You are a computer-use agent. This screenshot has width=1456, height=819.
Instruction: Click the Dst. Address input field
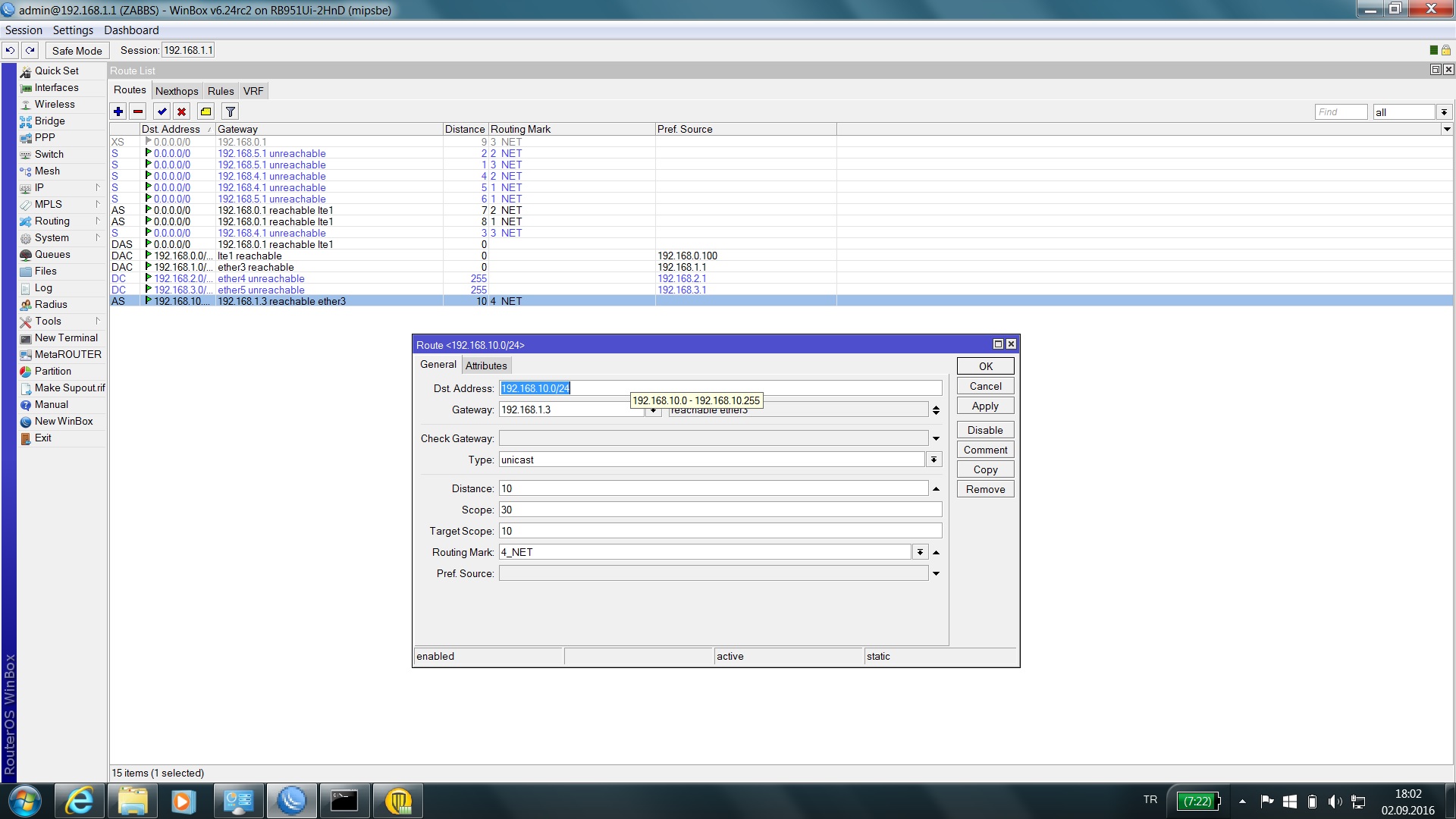[x=720, y=388]
